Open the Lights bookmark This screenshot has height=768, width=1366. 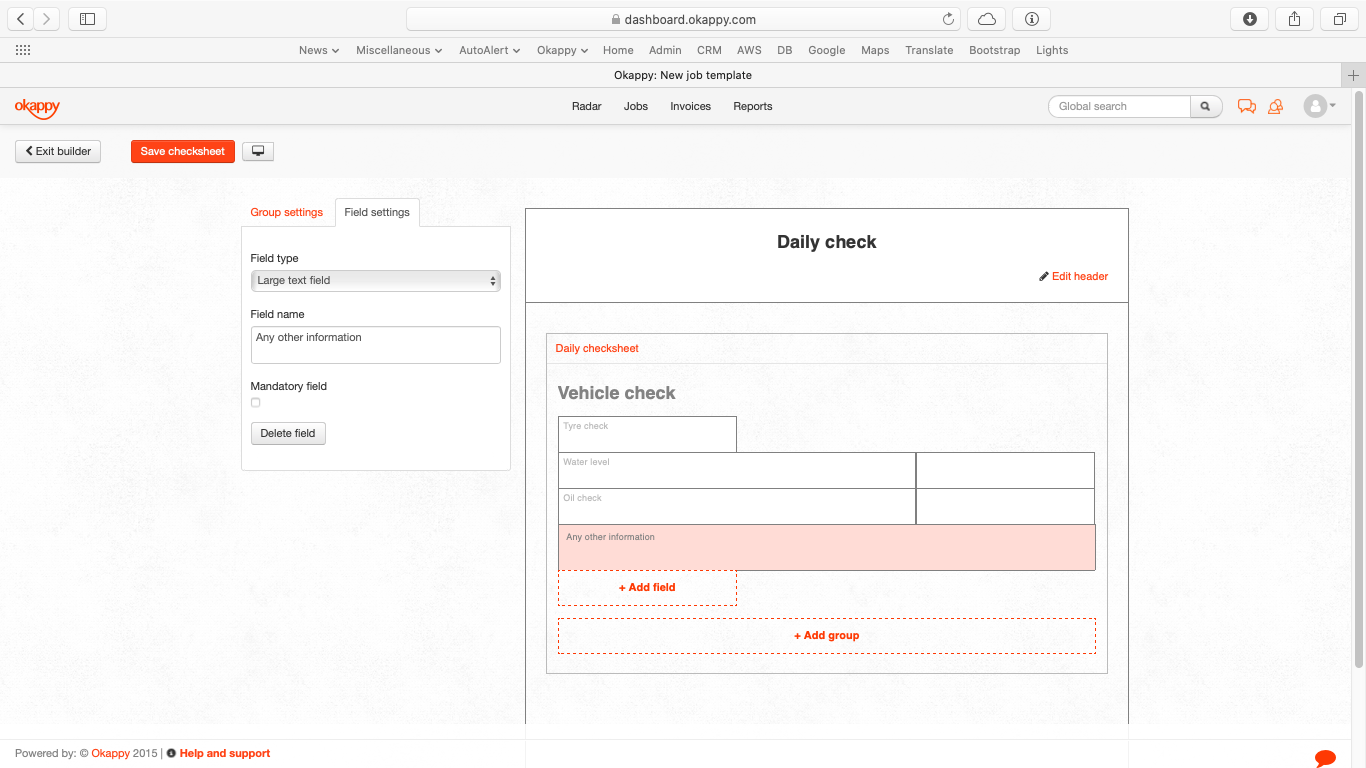[x=1052, y=50]
